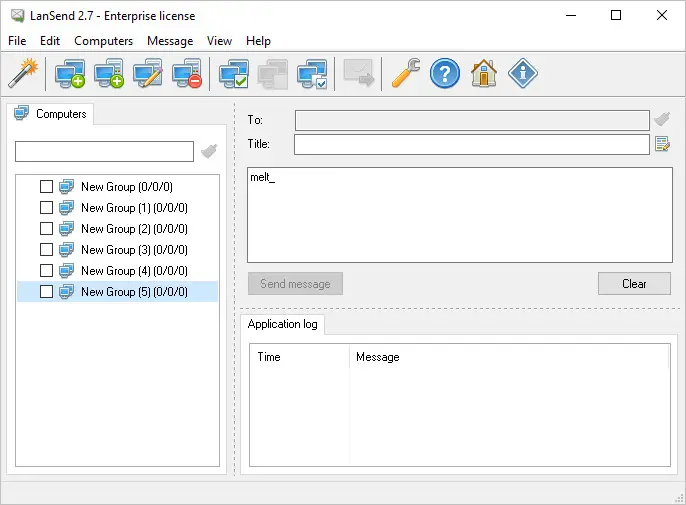Click the Send message button
Screen dimensions: 686x505
pos(295,284)
